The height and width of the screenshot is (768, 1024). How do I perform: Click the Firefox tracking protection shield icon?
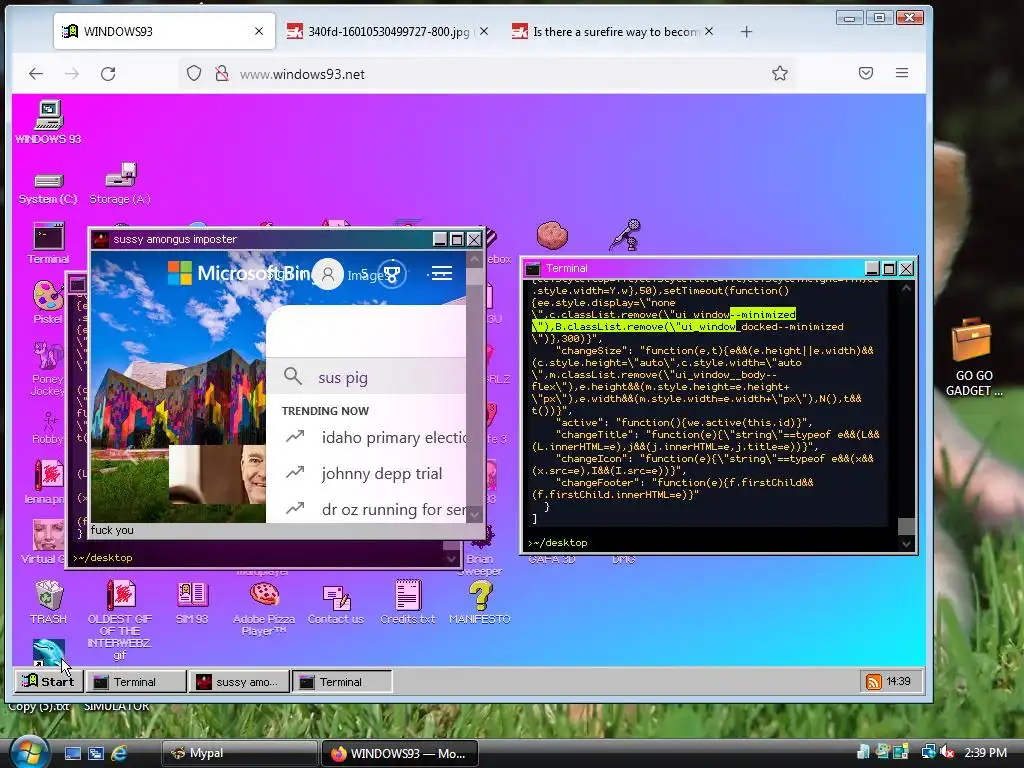(194, 73)
